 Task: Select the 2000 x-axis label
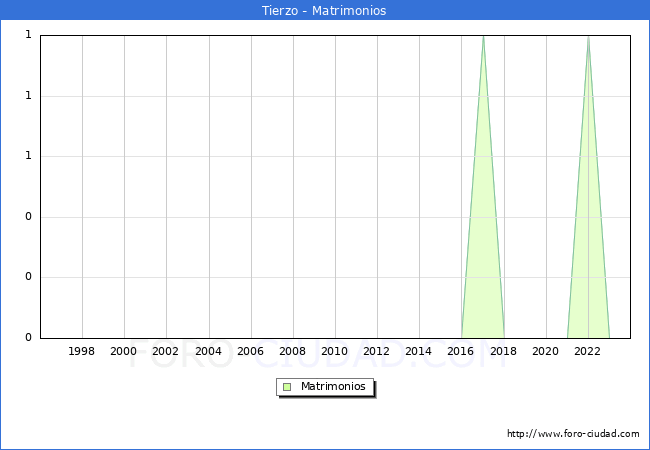tap(124, 351)
